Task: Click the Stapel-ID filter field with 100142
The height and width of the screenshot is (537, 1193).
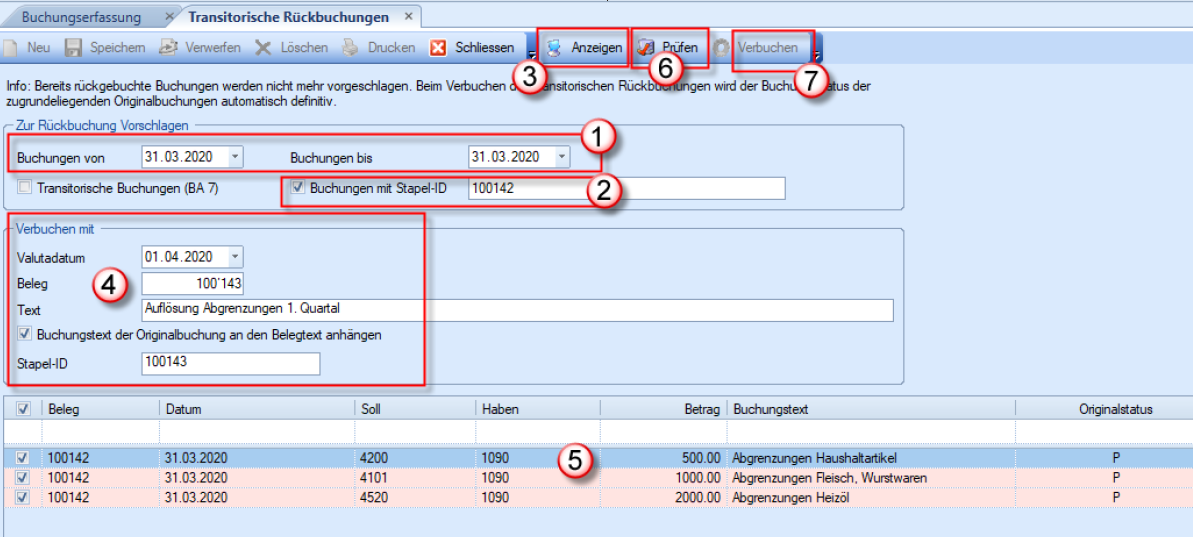Action: click(x=626, y=189)
